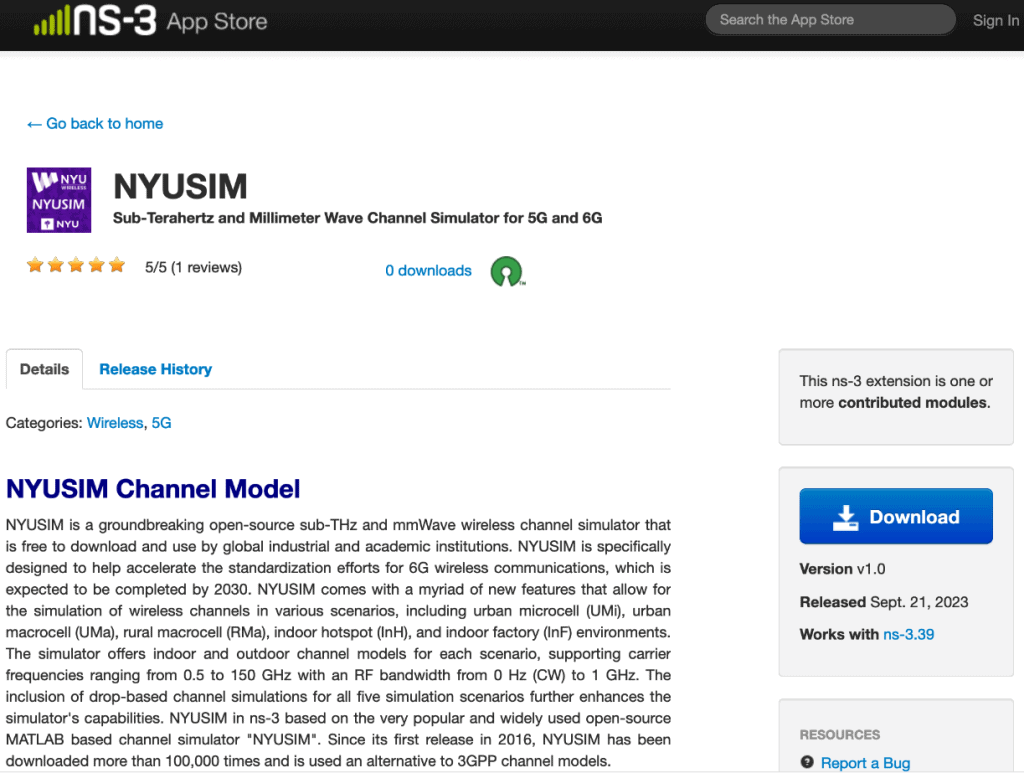Switch to the Details tab
This screenshot has width=1024, height=773.
[x=44, y=369]
